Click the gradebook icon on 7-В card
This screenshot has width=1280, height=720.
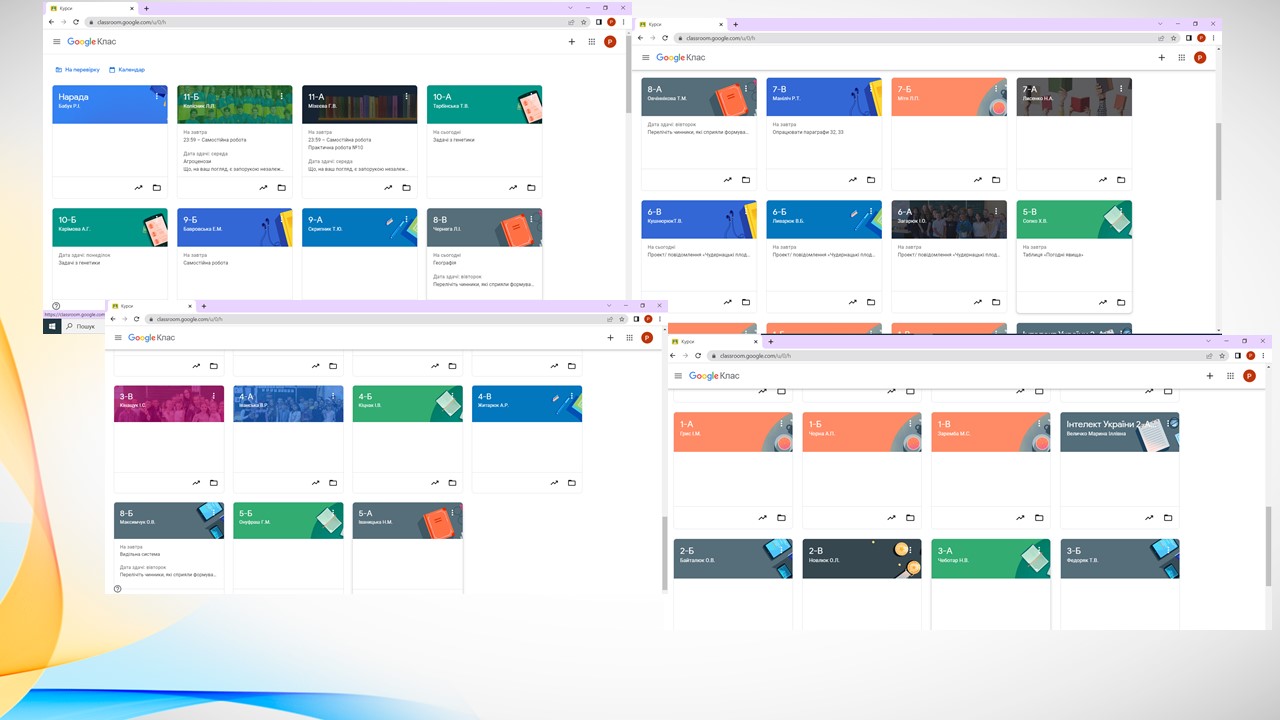coord(852,180)
